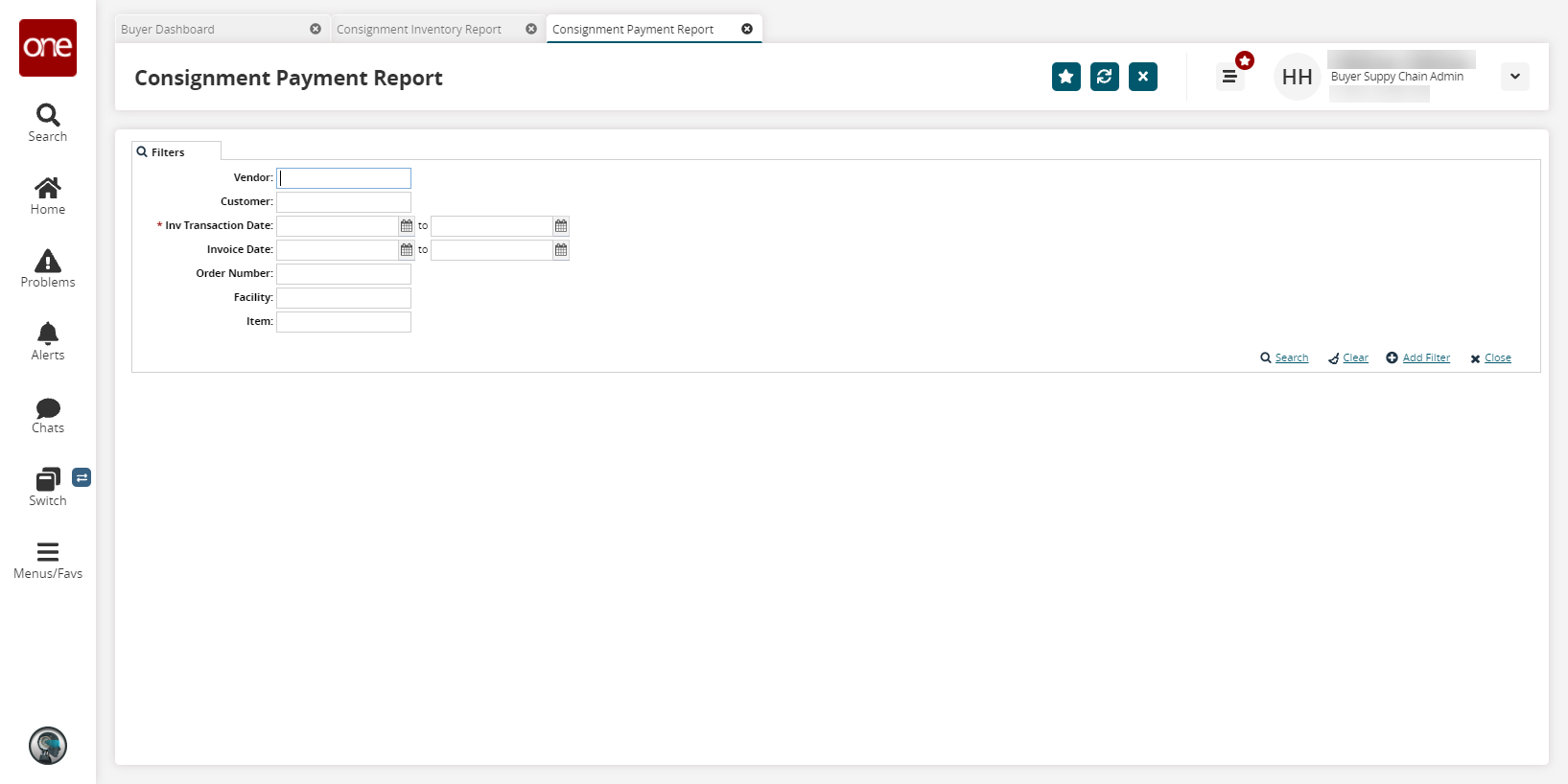Open Inv Transaction Date start calendar
1568x784 pixels.
[407, 226]
